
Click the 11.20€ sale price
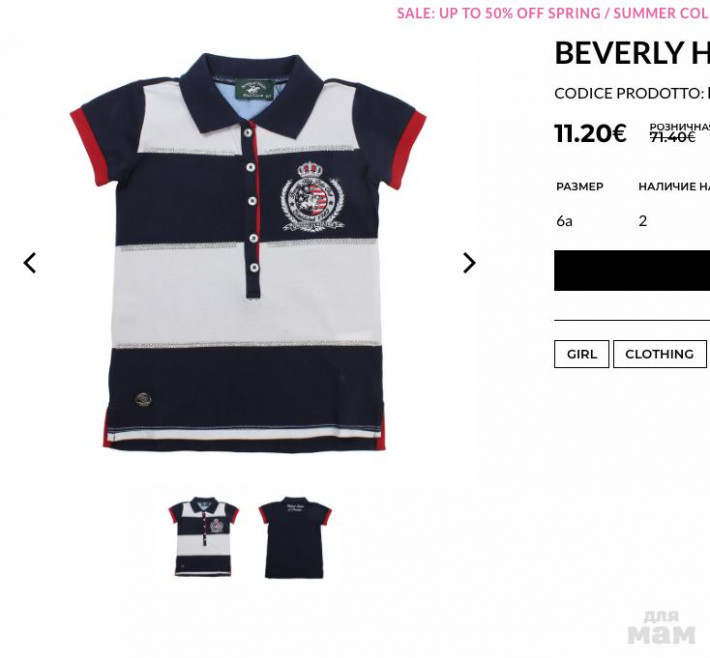[590, 133]
